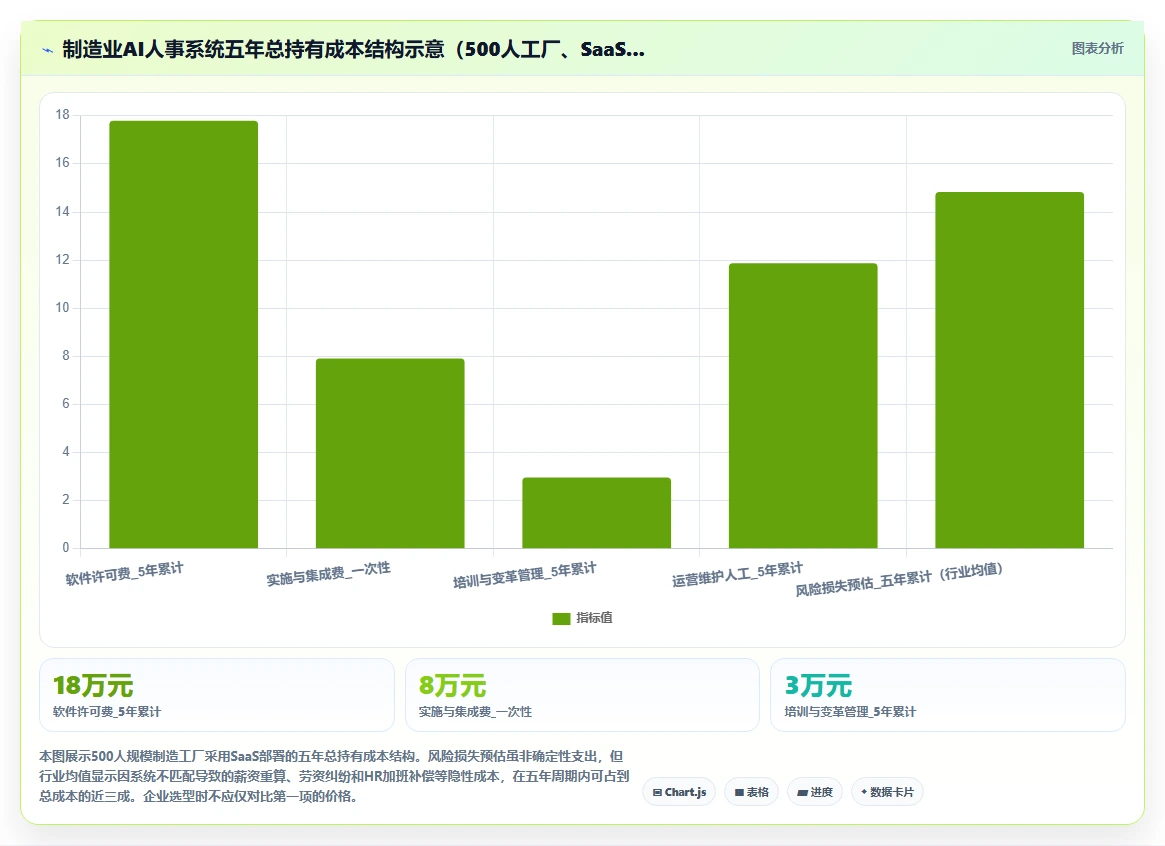The image size is (1165, 846).
Task: Click the 软件许可费_5年累计 bar
Action: 184,334
